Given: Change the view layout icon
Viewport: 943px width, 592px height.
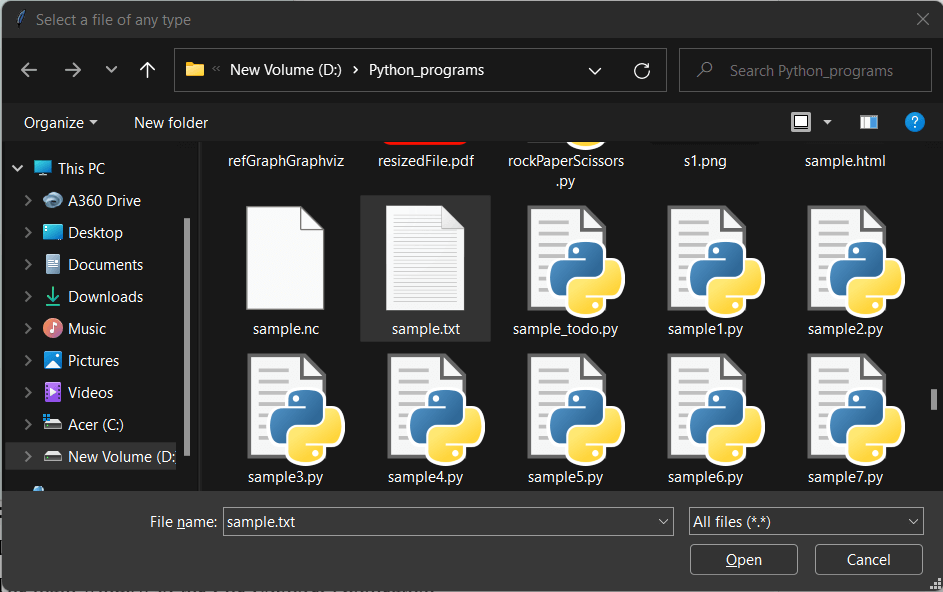Looking at the screenshot, I should click(x=801, y=121).
